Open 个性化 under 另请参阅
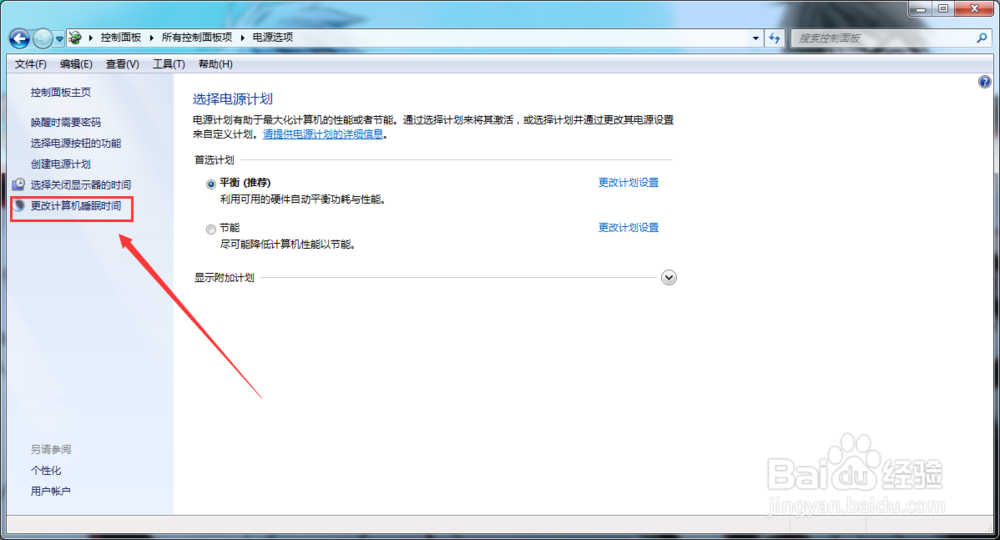The height and width of the screenshot is (540, 1000). click(x=46, y=471)
